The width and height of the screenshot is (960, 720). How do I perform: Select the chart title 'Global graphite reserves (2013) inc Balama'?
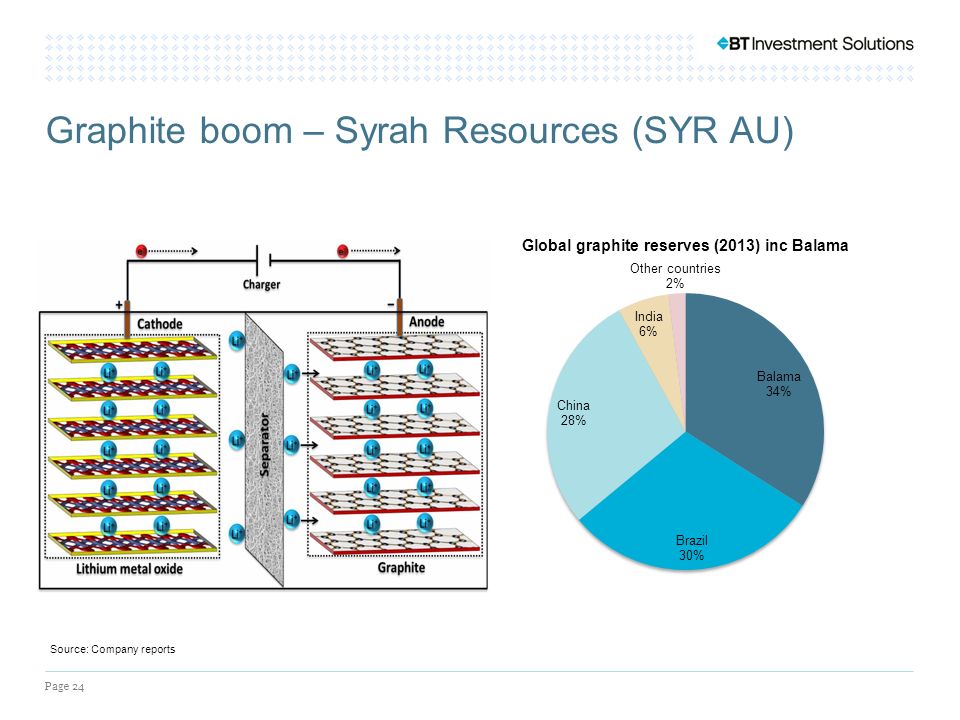685,246
